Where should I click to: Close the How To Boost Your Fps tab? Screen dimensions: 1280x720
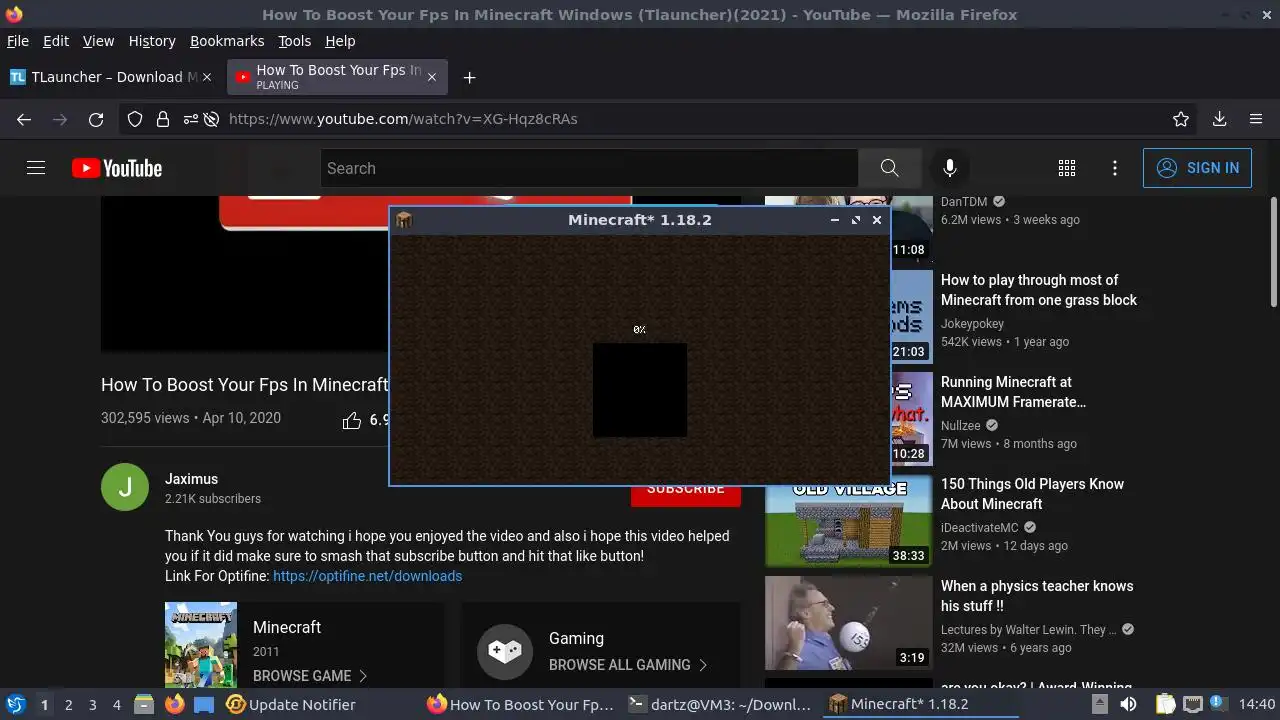pyautogui.click(x=432, y=77)
